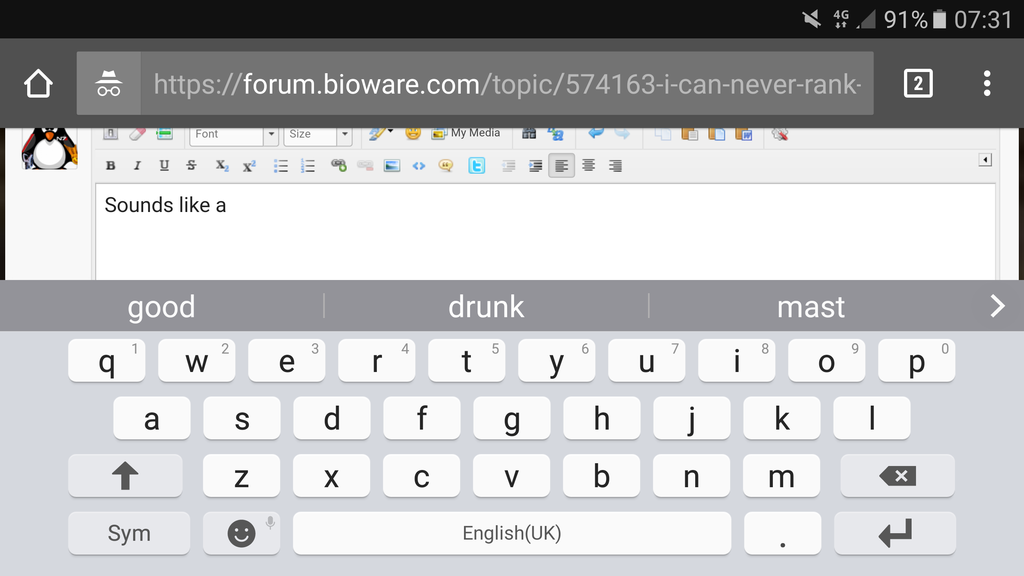Click the undo arrow in editor toolbar
This screenshot has height=576, width=1024.
[596, 133]
